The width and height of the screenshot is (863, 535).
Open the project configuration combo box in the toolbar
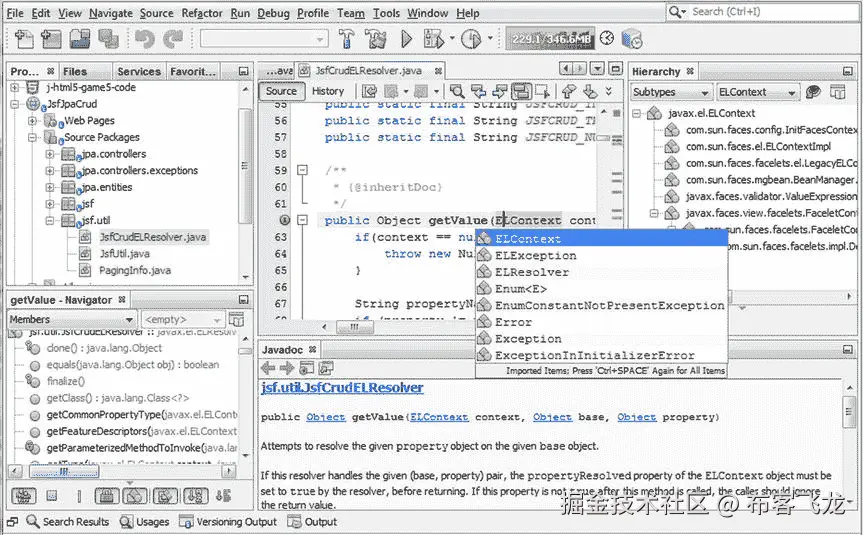(264, 39)
